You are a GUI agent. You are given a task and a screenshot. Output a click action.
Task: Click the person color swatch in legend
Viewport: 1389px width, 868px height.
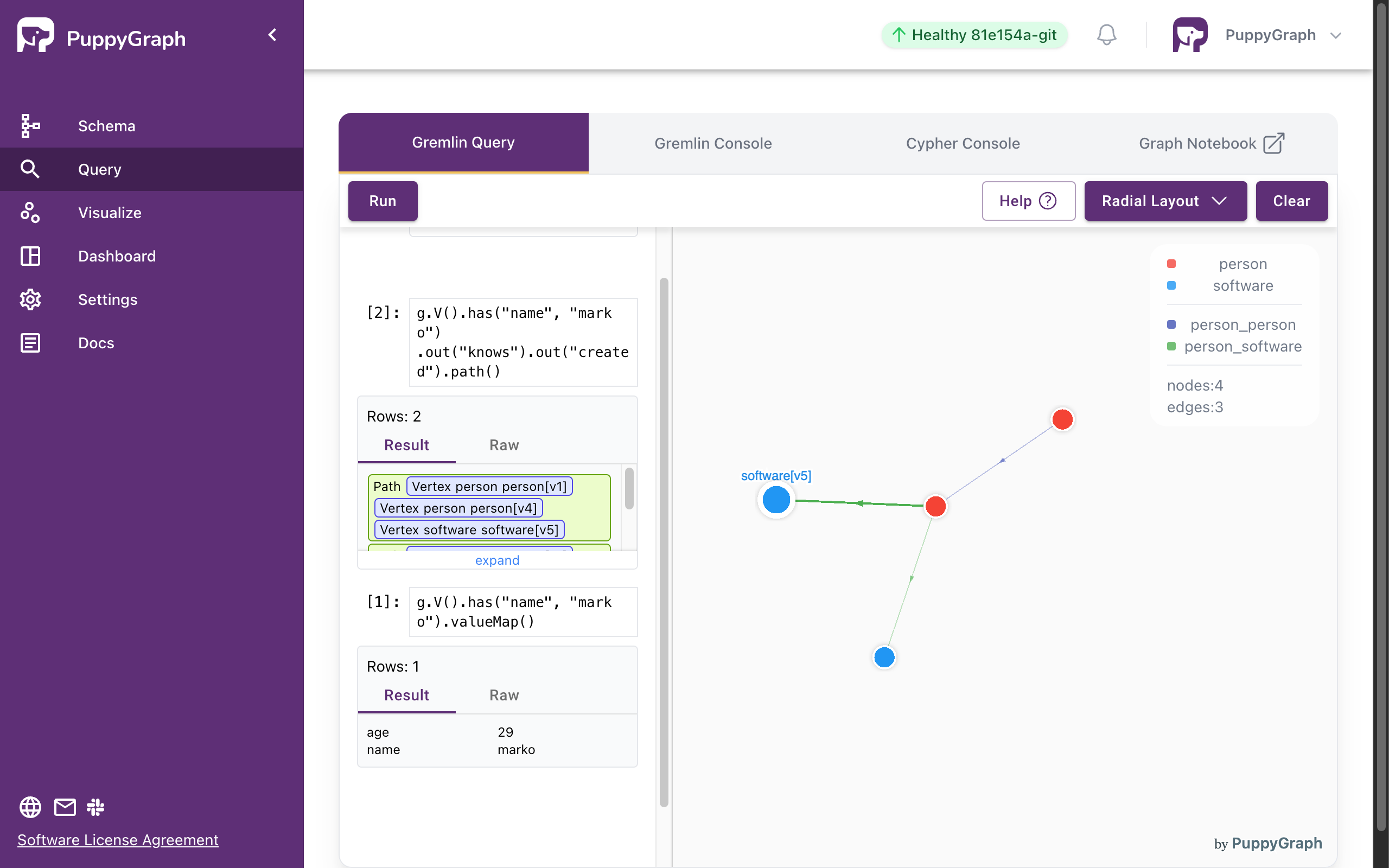[x=1172, y=264]
